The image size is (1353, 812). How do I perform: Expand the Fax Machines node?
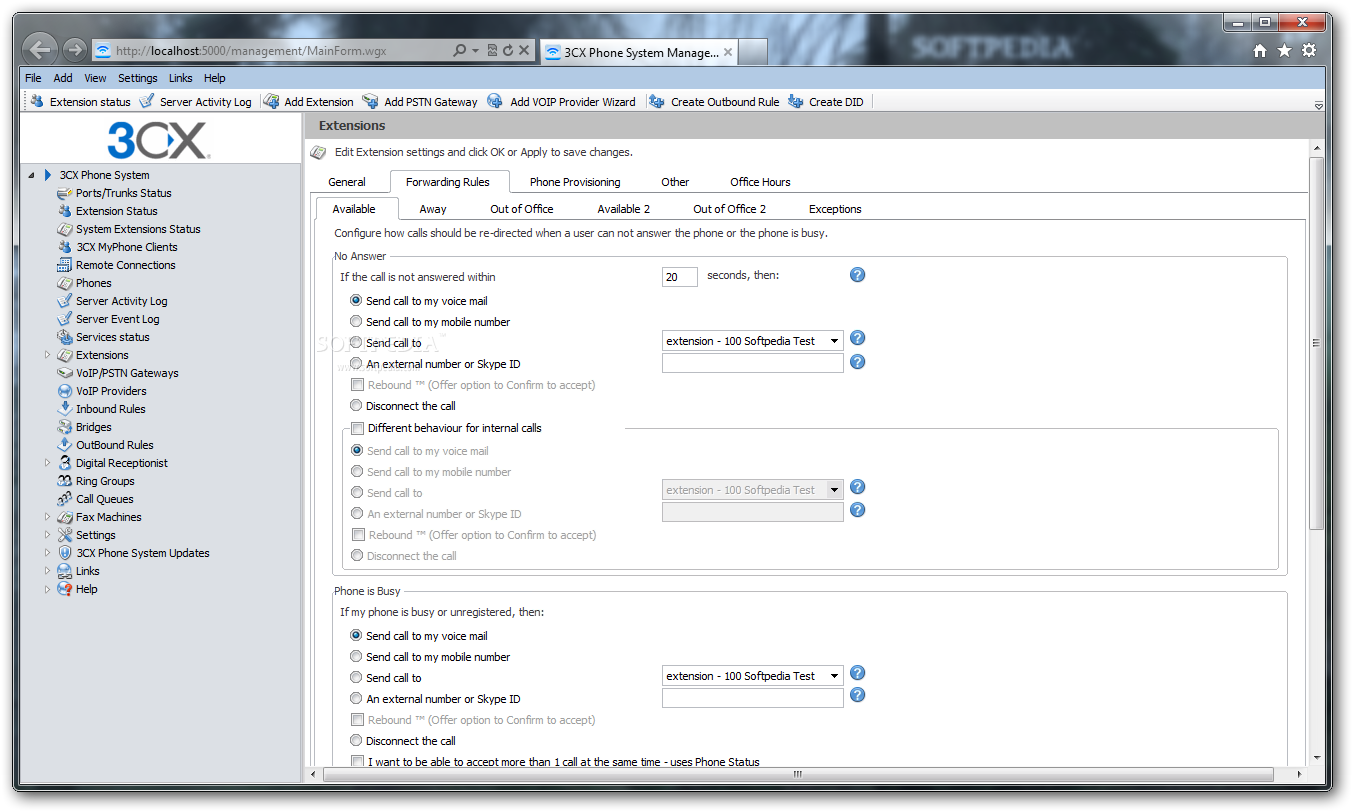click(x=47, y=517)
